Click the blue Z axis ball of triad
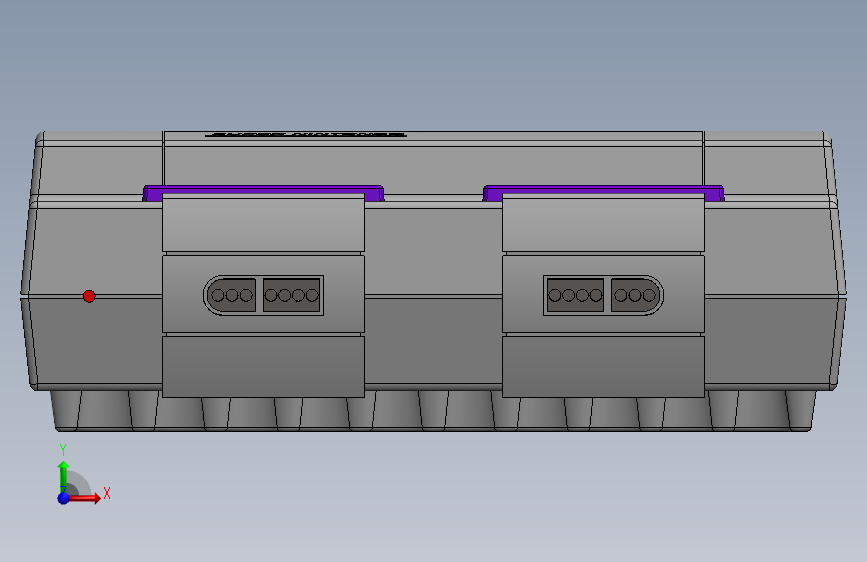This screenshot has width=867, height=562. 63,498
